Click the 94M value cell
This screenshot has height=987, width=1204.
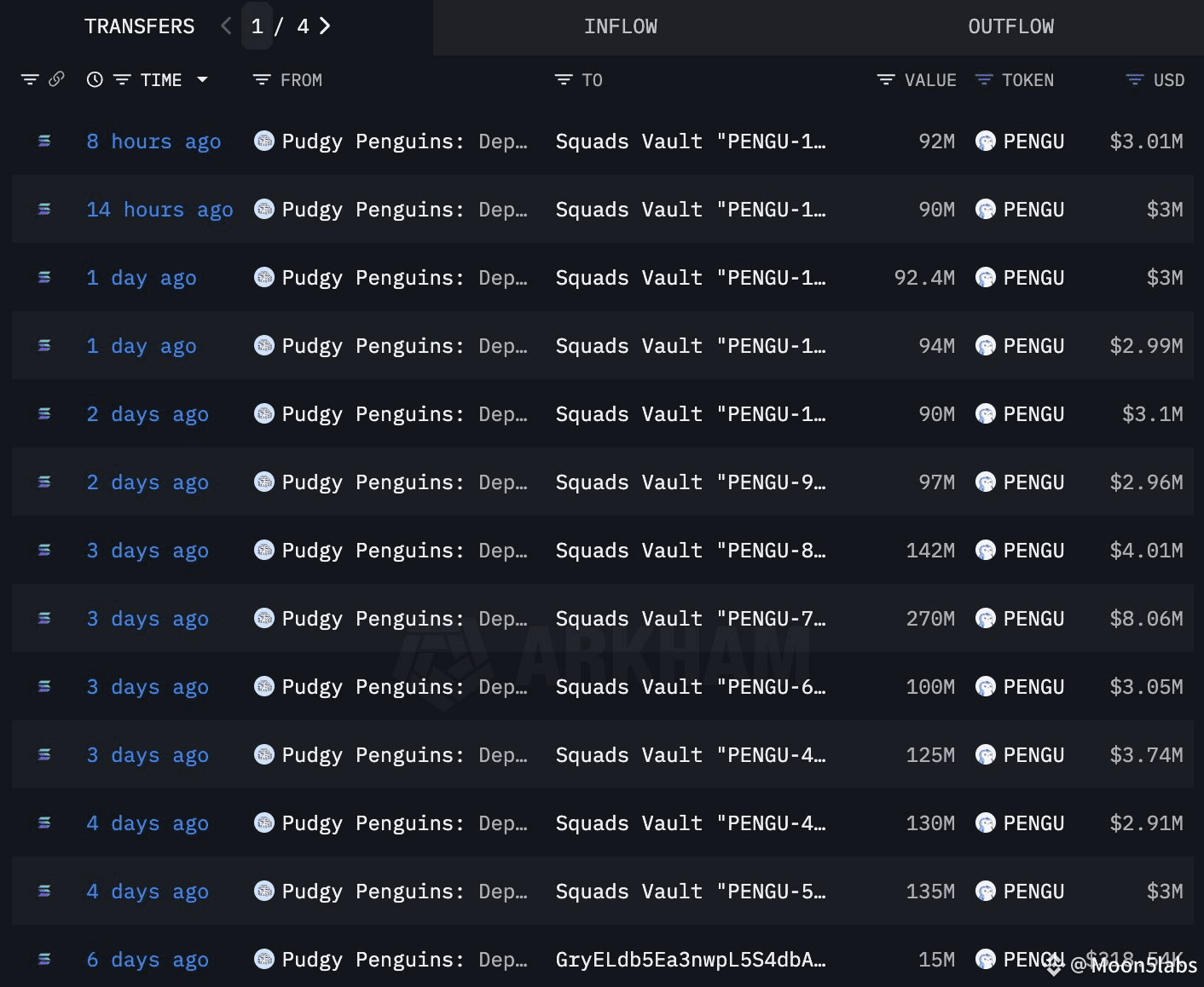936,346
